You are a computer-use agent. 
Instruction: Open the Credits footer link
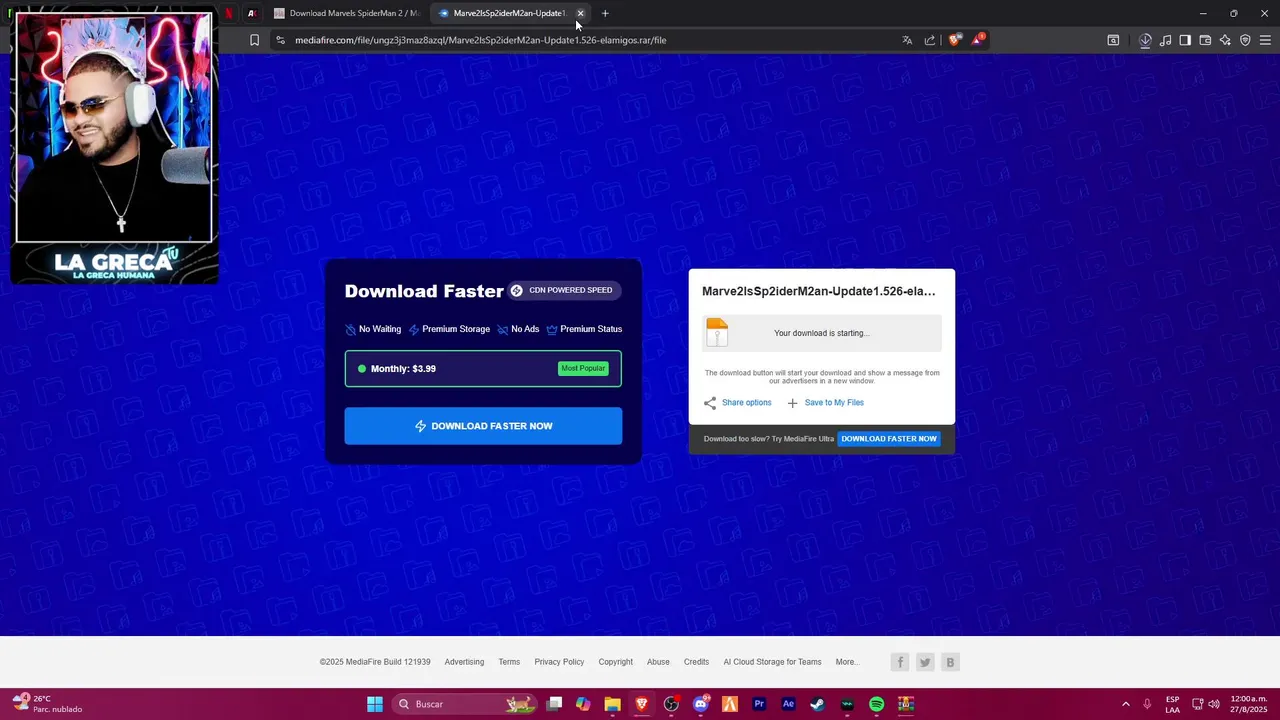pyautogui.click(x=696, y=662)
